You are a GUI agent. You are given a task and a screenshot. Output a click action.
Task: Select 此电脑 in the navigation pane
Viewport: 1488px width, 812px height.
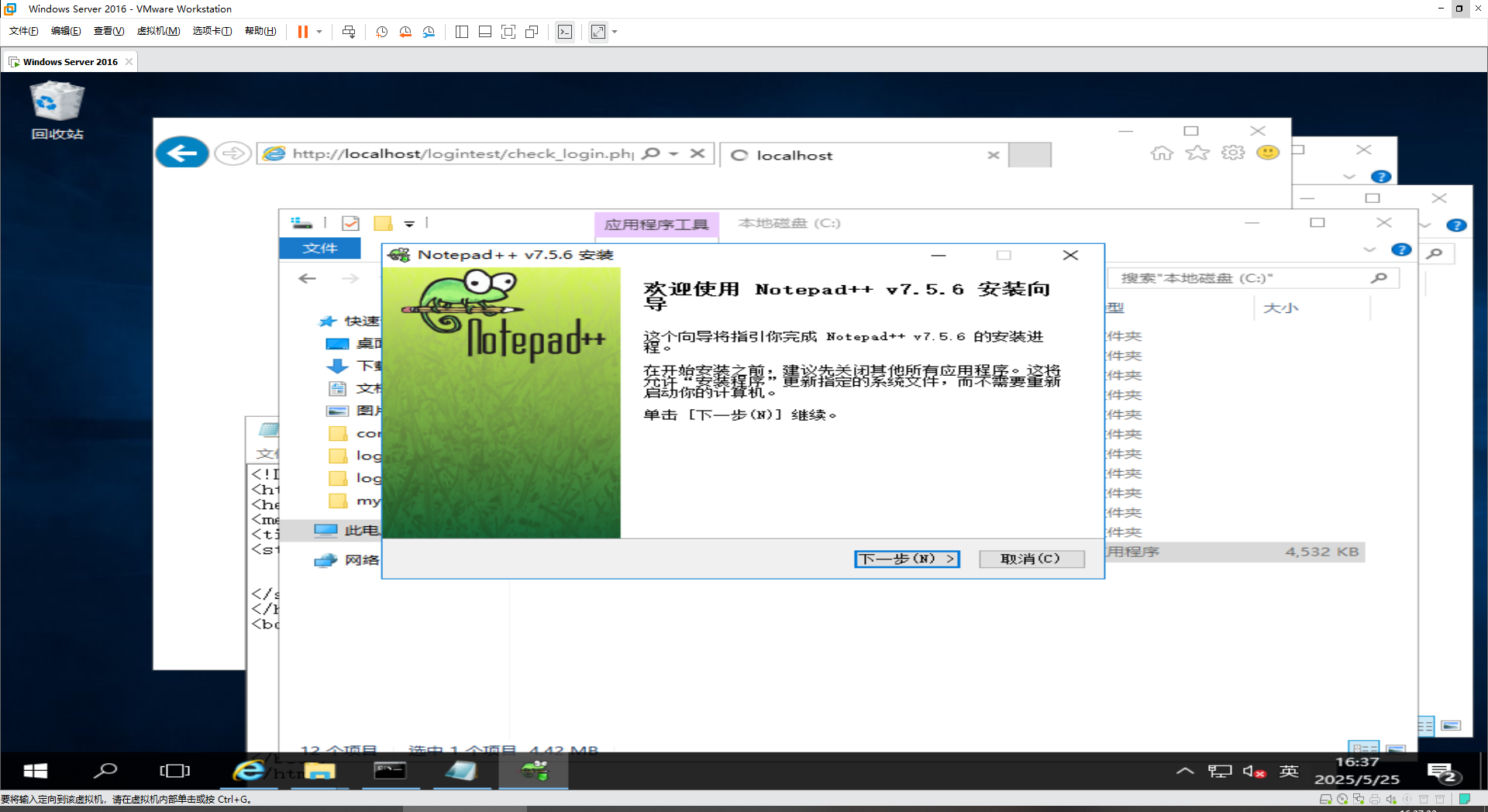[x=346, y=530]
